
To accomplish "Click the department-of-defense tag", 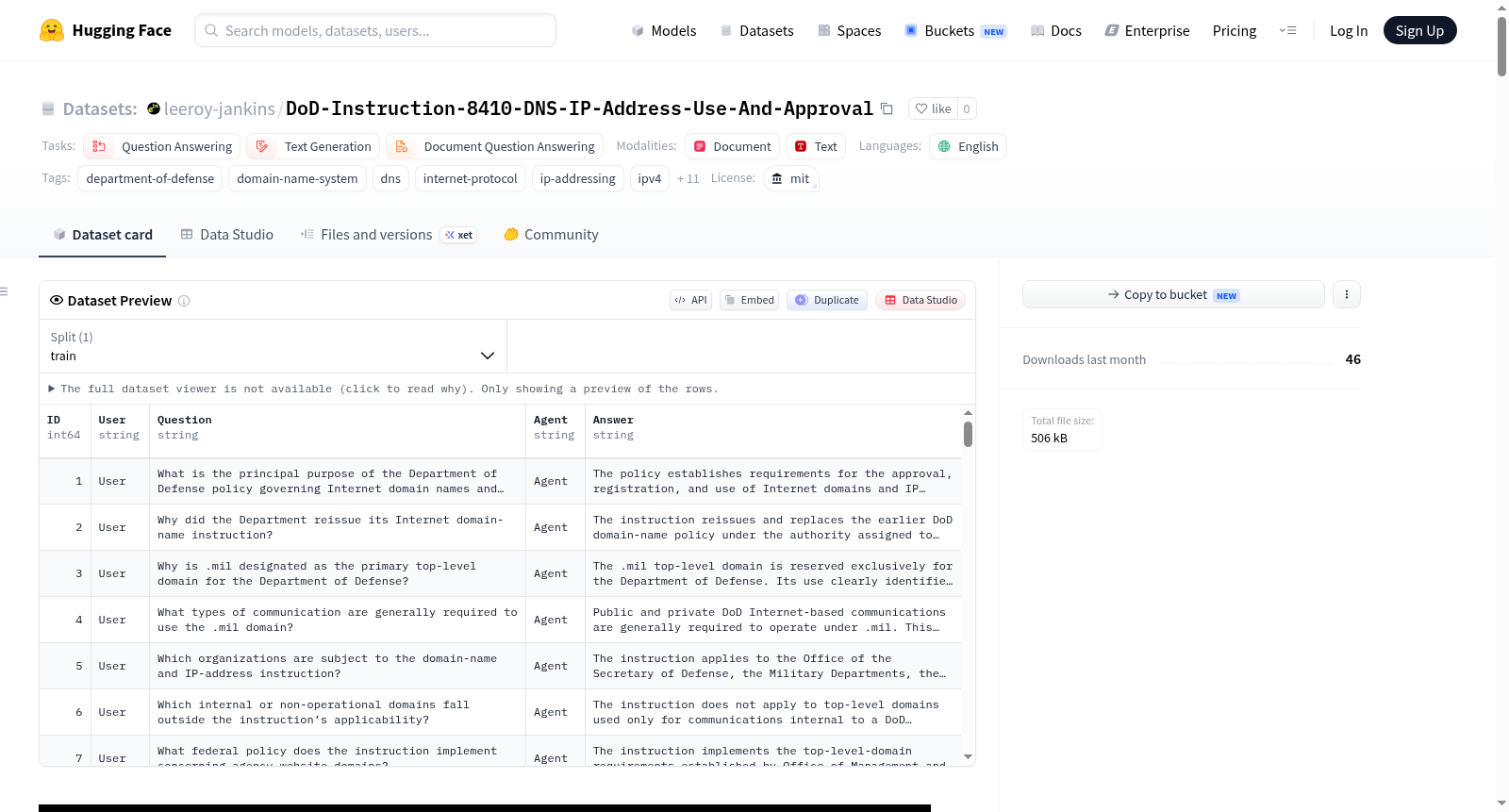I will 150,178.
